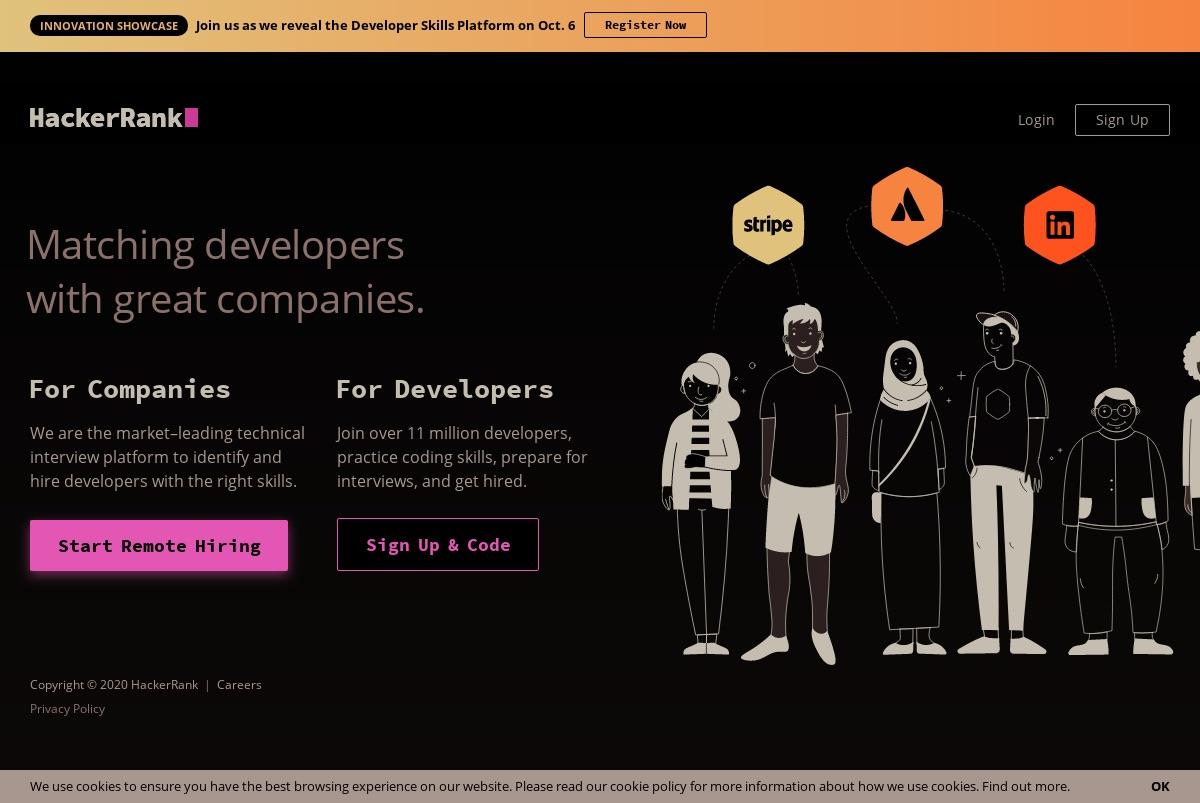The height and width of the screenshot is (803, 1200).
Task: Click the Sign Up button in header
Action: point(1122,120)
